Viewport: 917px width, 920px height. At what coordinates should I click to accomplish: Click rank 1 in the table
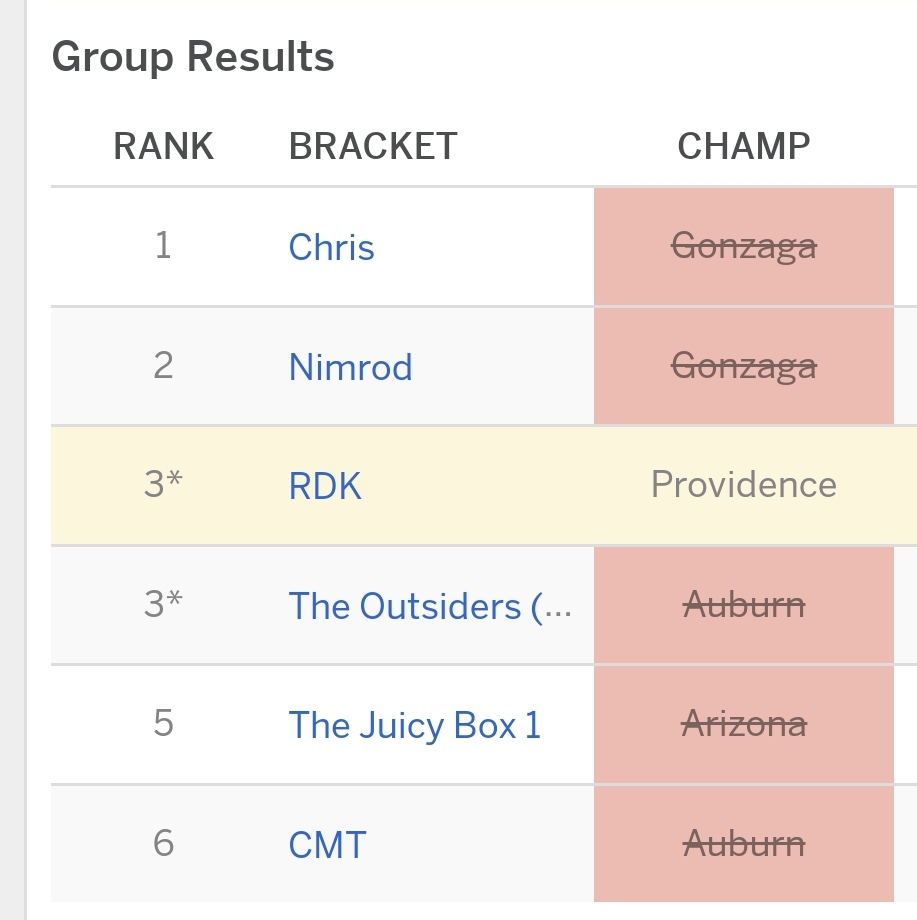click(163, 246)
